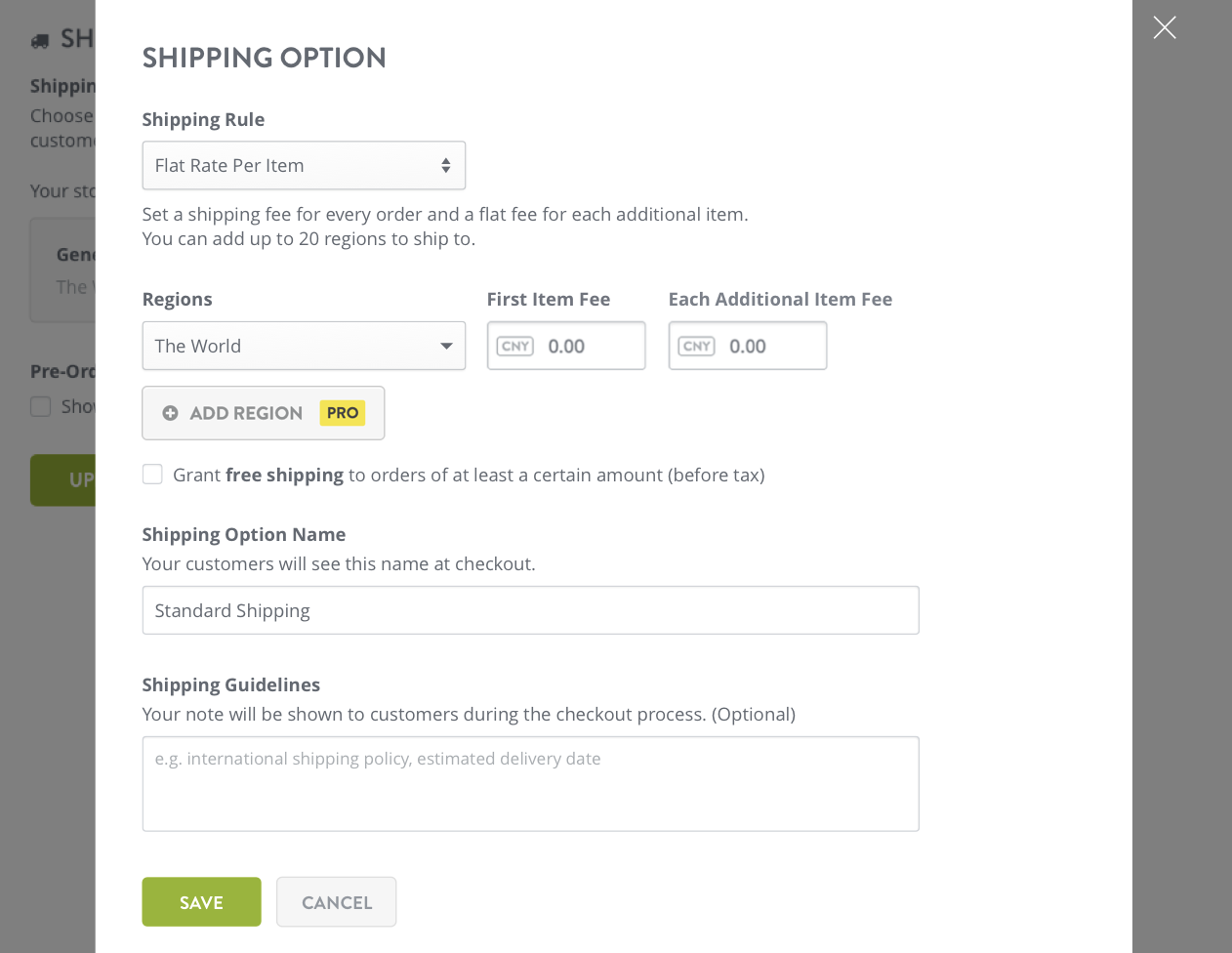Click the First Item Fee amount field
1232x953 pixels.
click(x=566, y=346)
